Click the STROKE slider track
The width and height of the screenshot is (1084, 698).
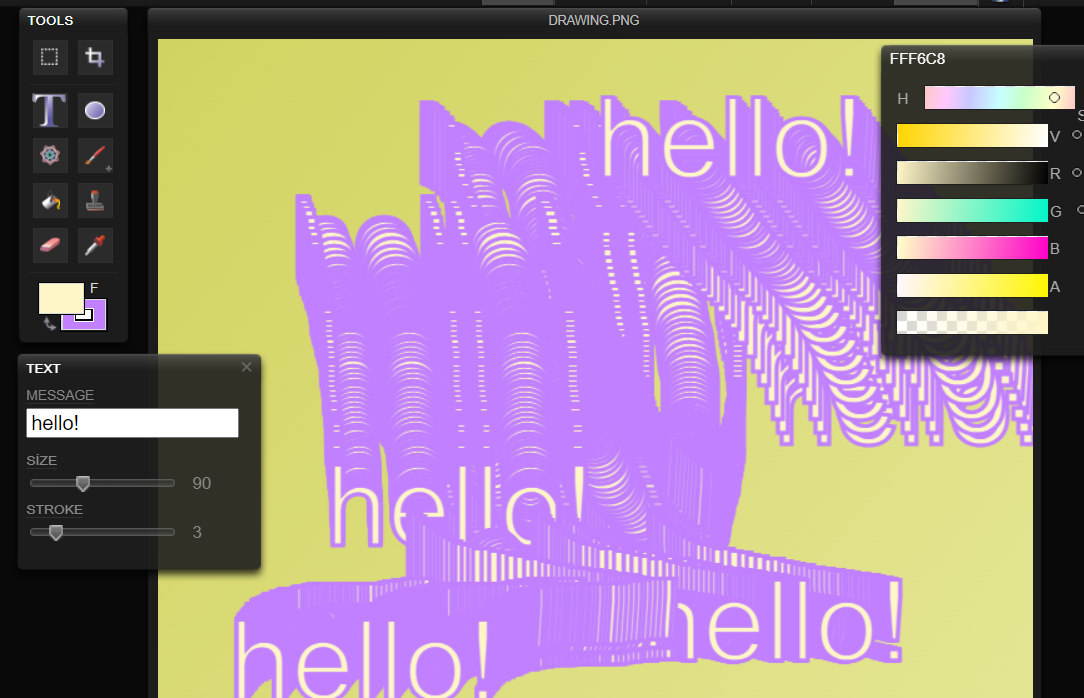102,532
